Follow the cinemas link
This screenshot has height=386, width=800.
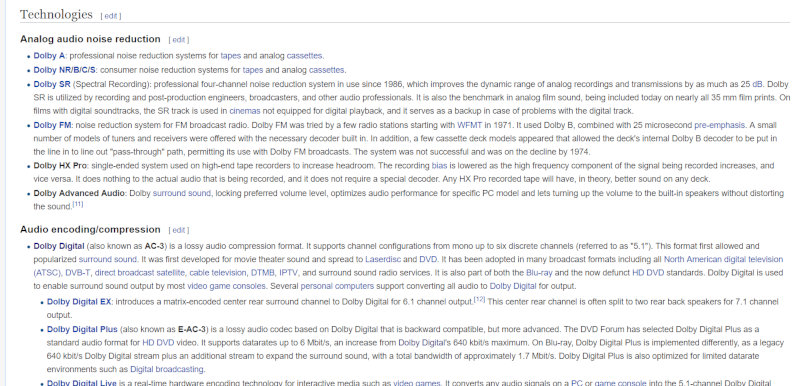[x=245, y=111]
